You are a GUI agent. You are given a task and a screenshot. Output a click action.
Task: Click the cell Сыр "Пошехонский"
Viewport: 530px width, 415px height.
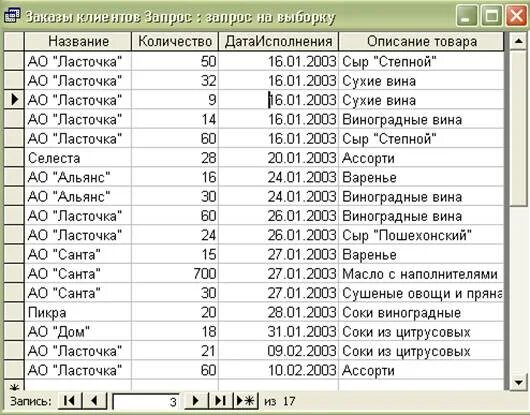pyautogui.click(x=421, y=235)
